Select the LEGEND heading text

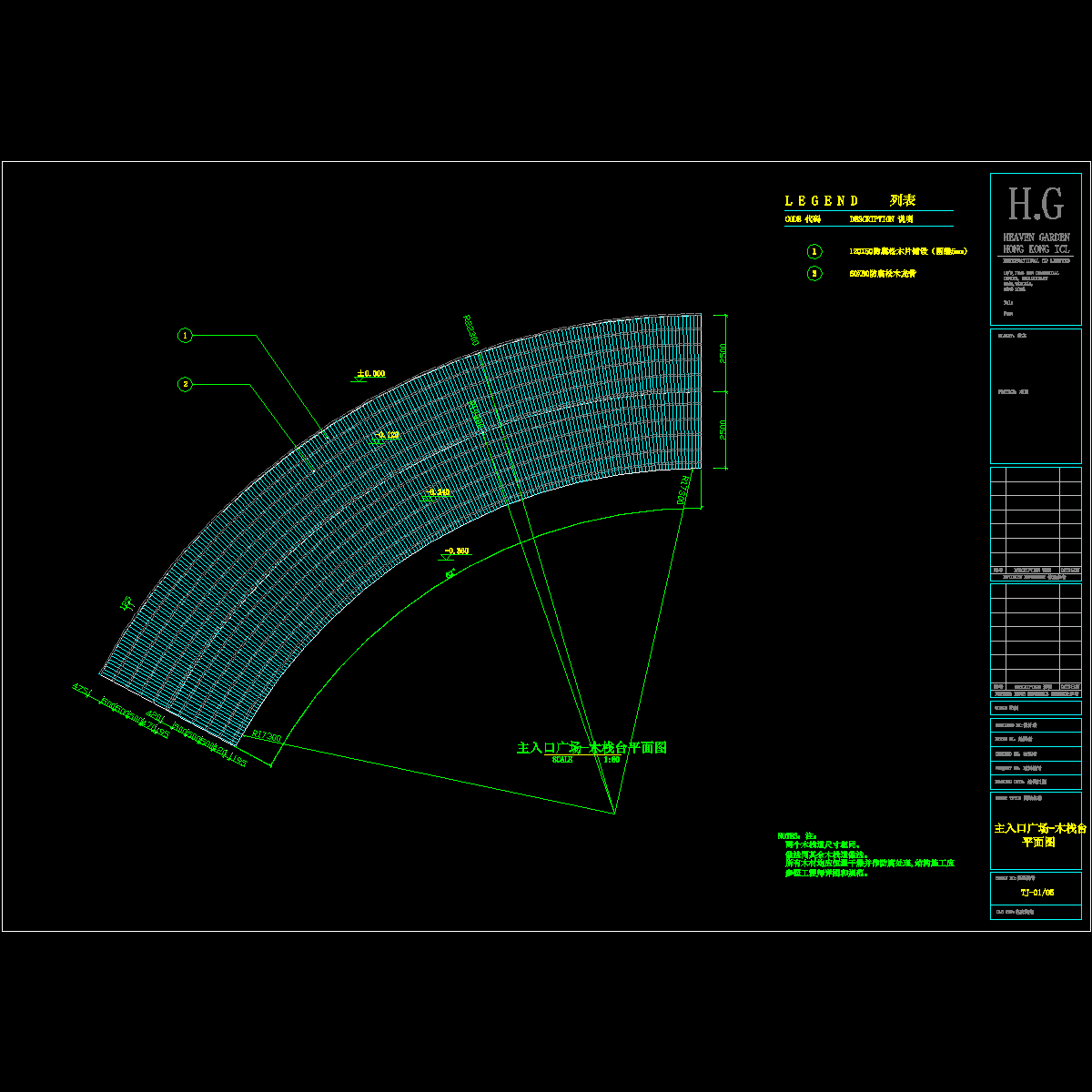(822, 201)
